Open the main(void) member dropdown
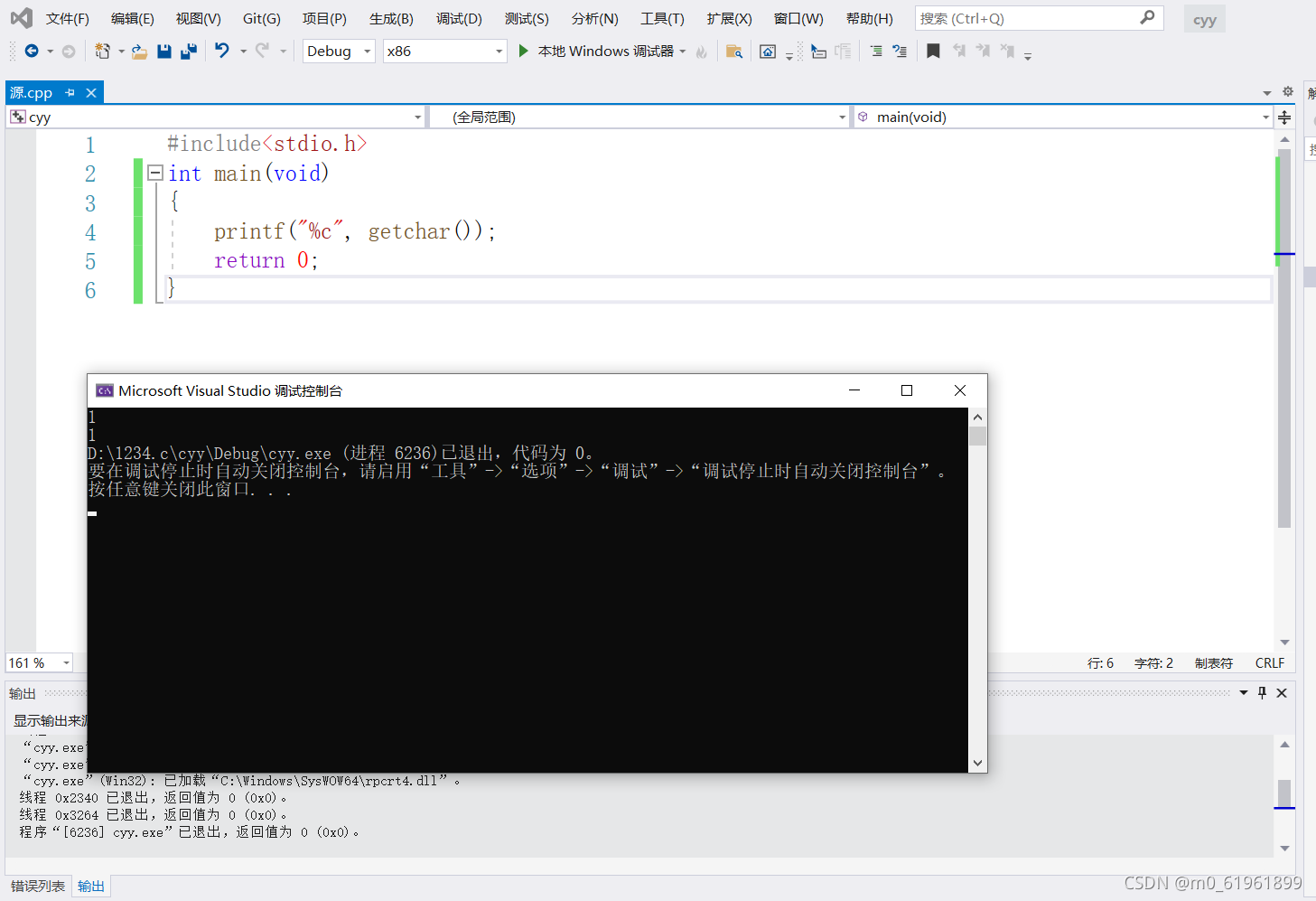 pyautogui.click(x=1062, y=117)
